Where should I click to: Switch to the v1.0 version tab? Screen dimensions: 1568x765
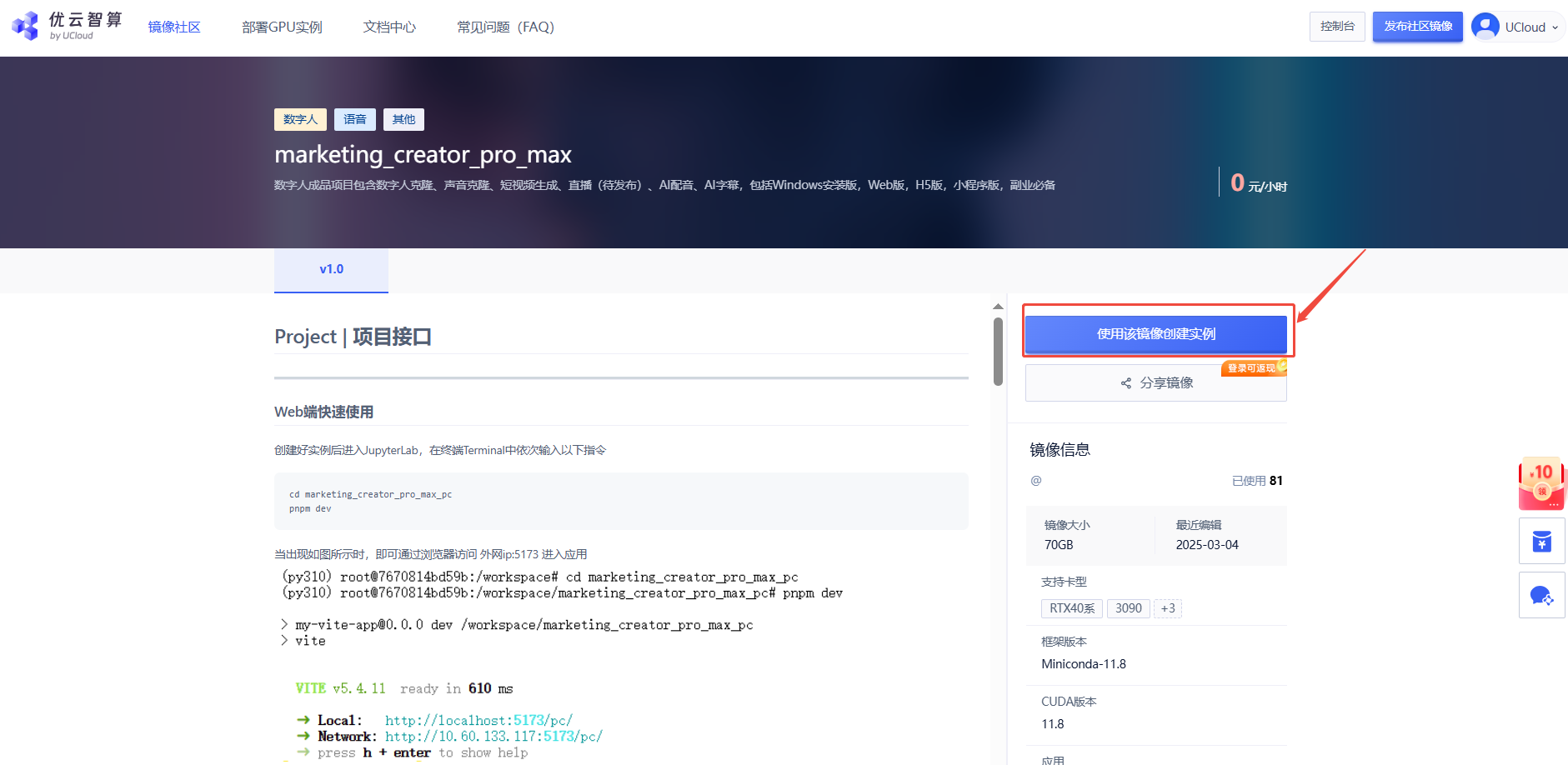tap(331, 270)
